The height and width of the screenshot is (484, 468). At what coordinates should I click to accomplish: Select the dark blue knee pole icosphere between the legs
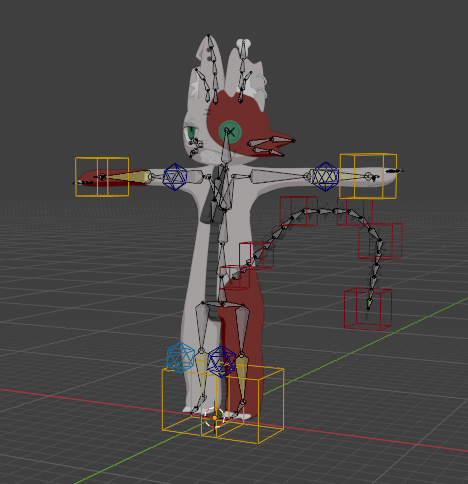pyautogui.click(x=221, y=361)
